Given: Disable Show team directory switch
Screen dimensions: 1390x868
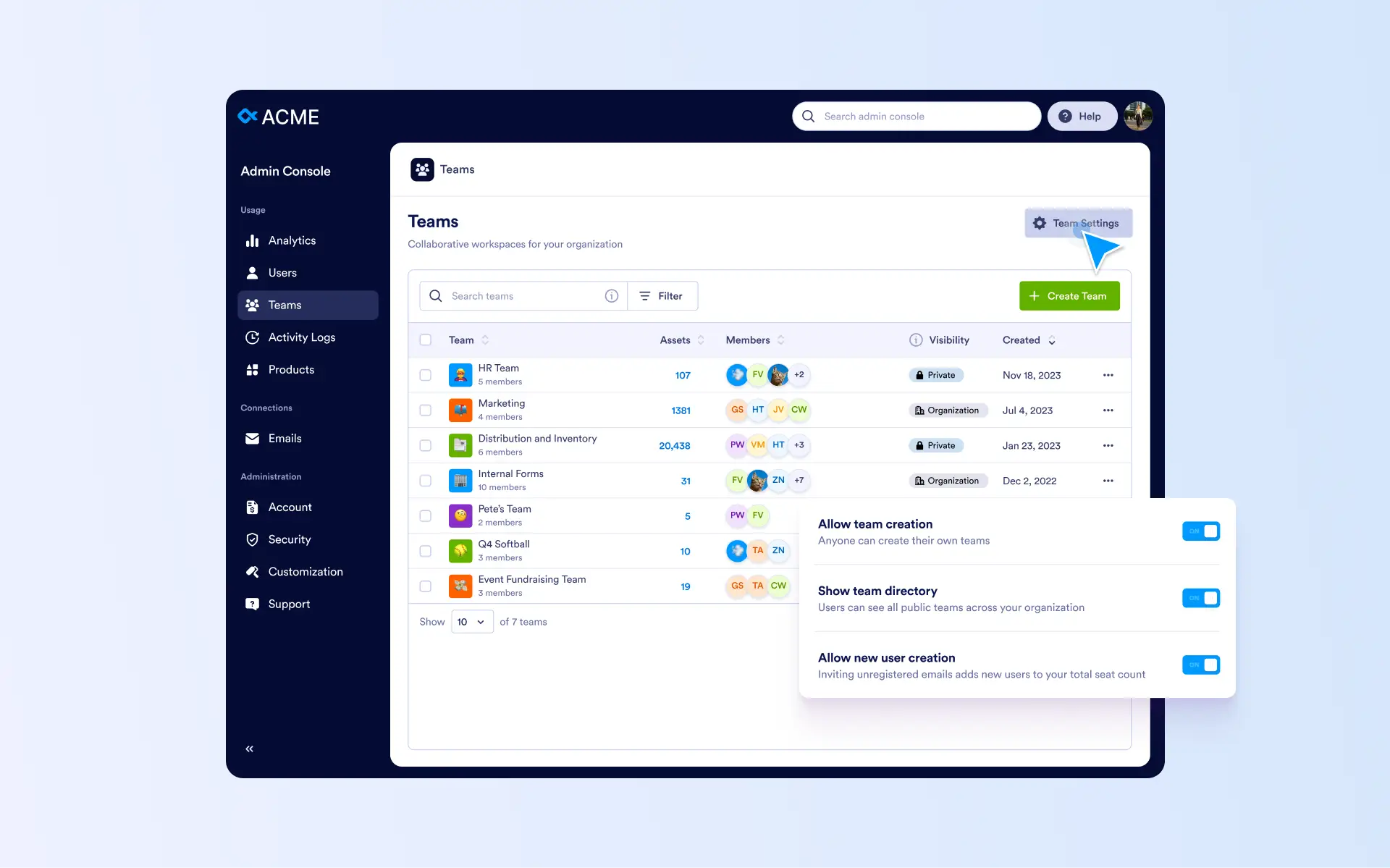Looking at the screenshot, I should (1200, 598).
